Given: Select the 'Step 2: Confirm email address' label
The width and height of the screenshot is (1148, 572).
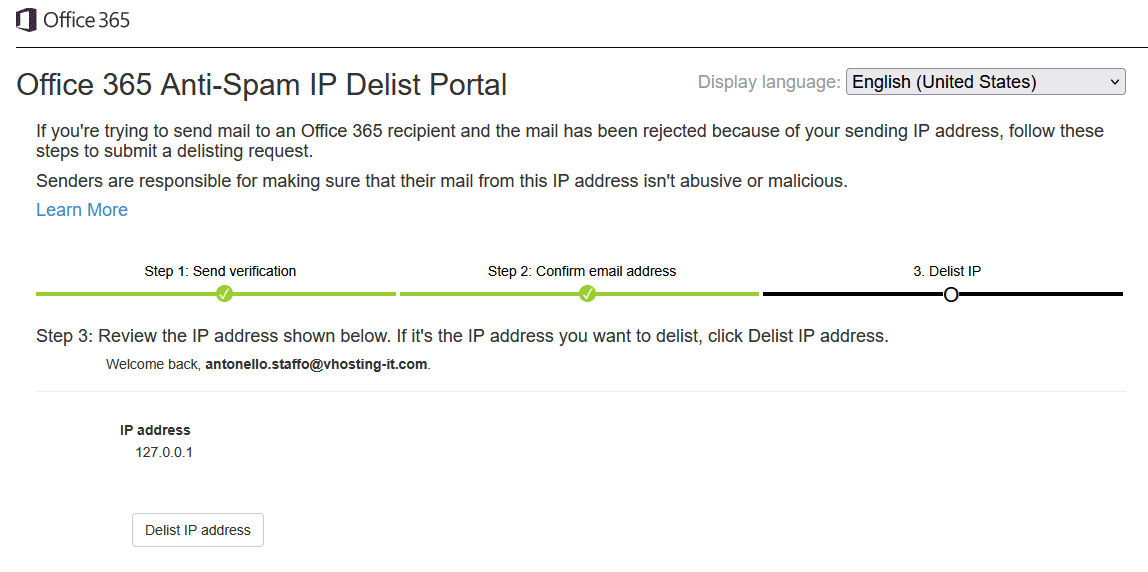Looking at the screenshot, I should point(582,271).
